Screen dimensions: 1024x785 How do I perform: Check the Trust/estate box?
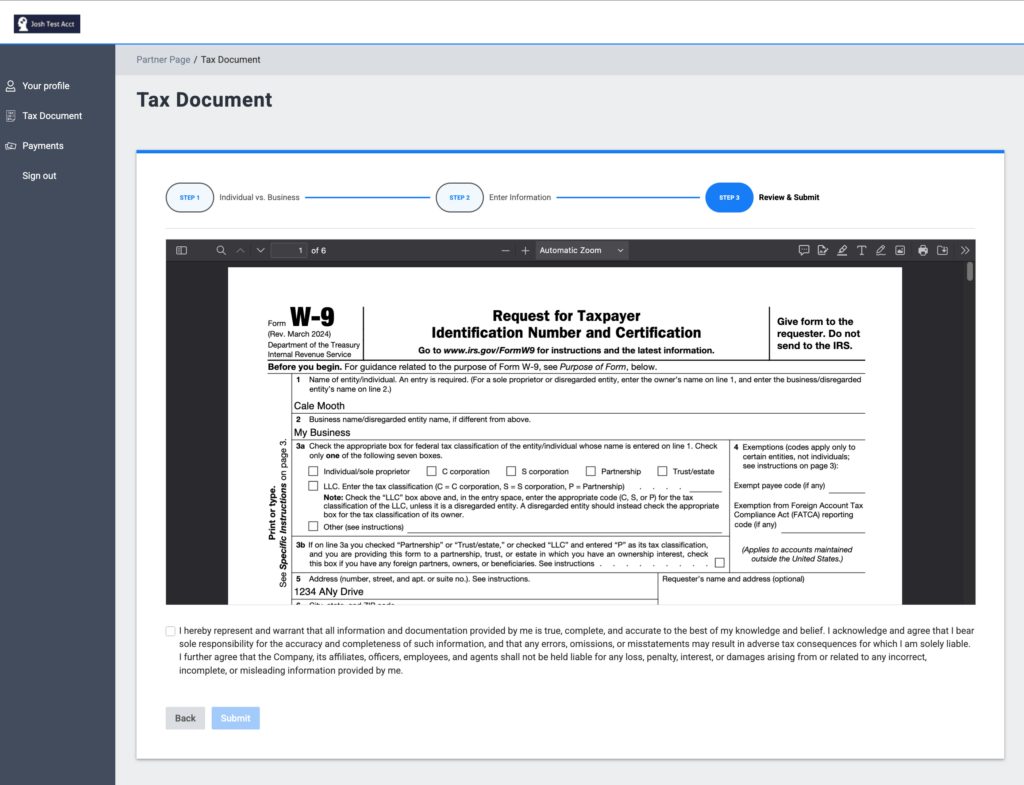coord(662,471)
